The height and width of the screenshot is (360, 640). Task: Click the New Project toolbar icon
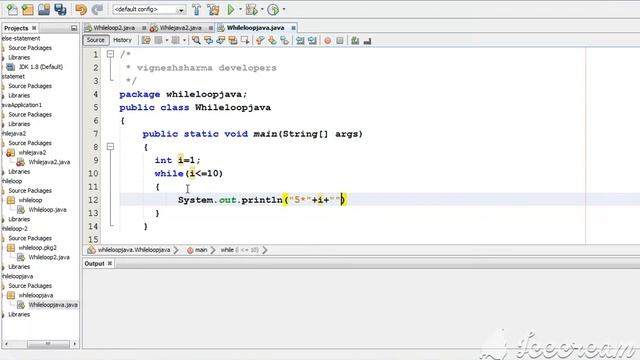pos(28,9)
